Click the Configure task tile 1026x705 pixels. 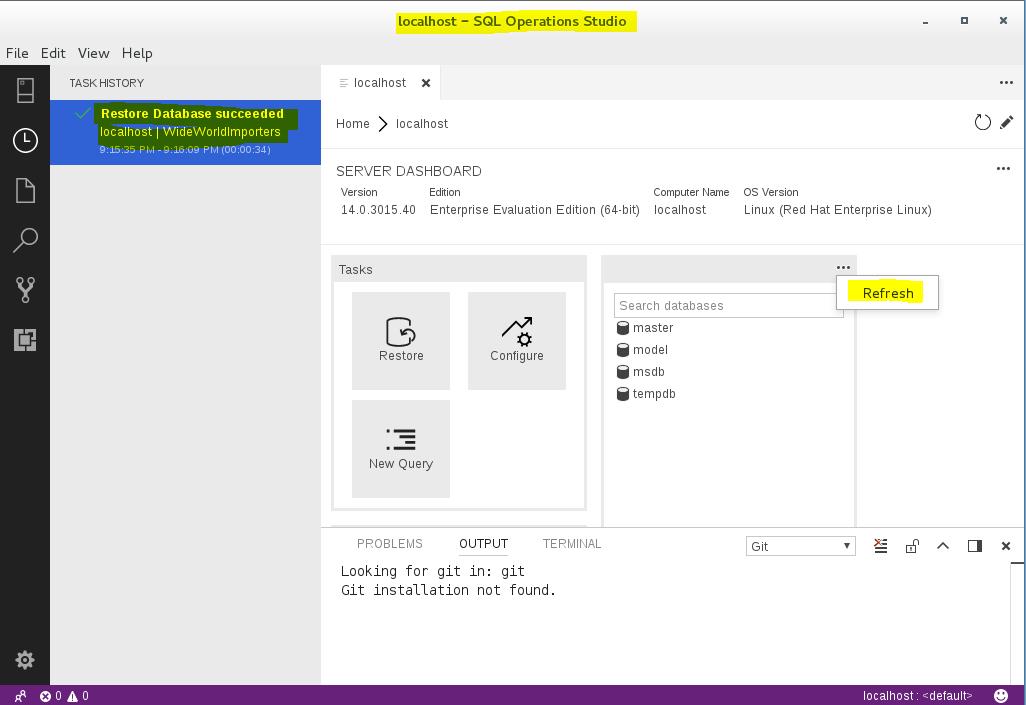(x=517, y=340)
